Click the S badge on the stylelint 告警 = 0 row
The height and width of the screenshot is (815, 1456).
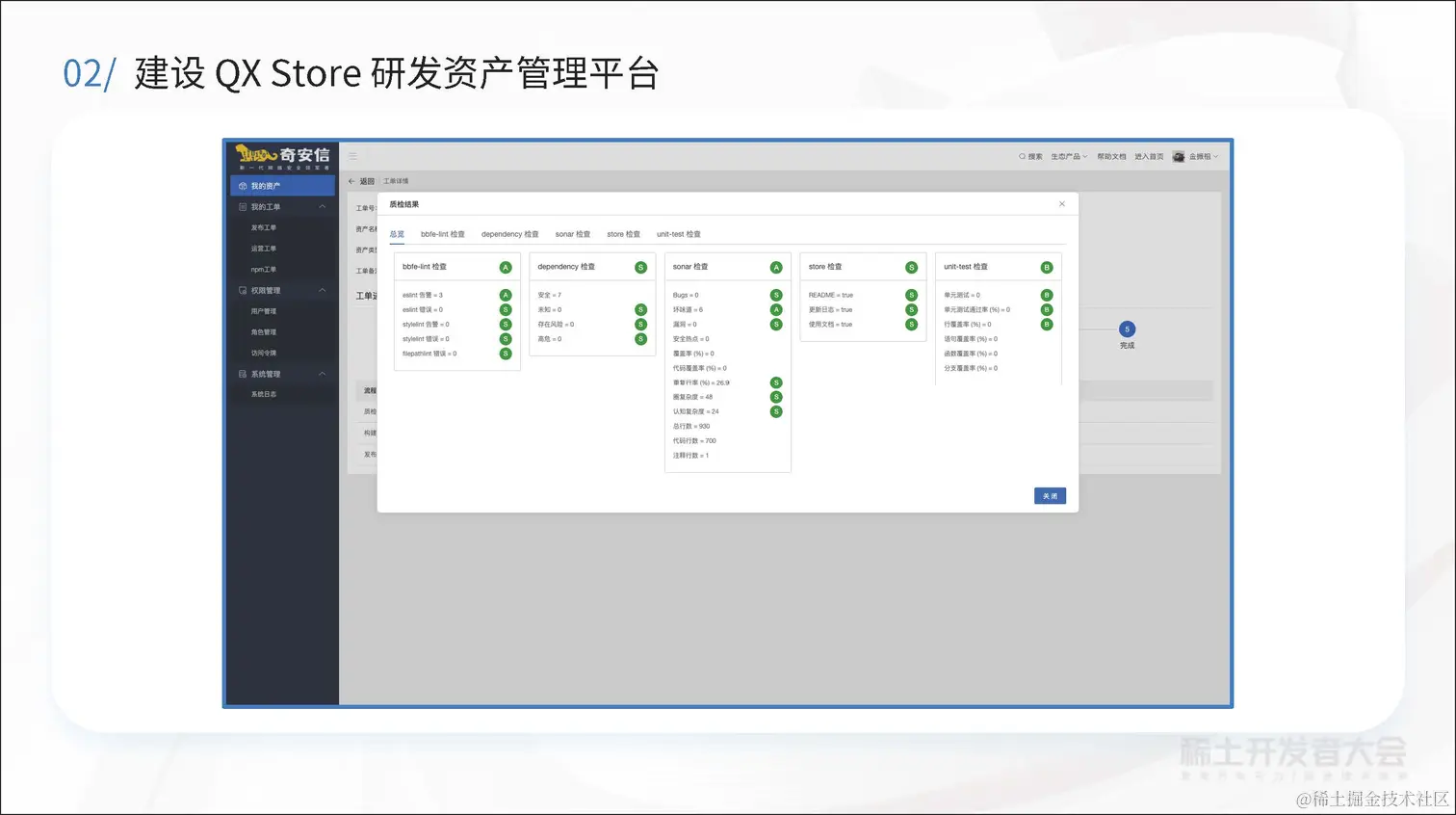click(x=506, y=325)
